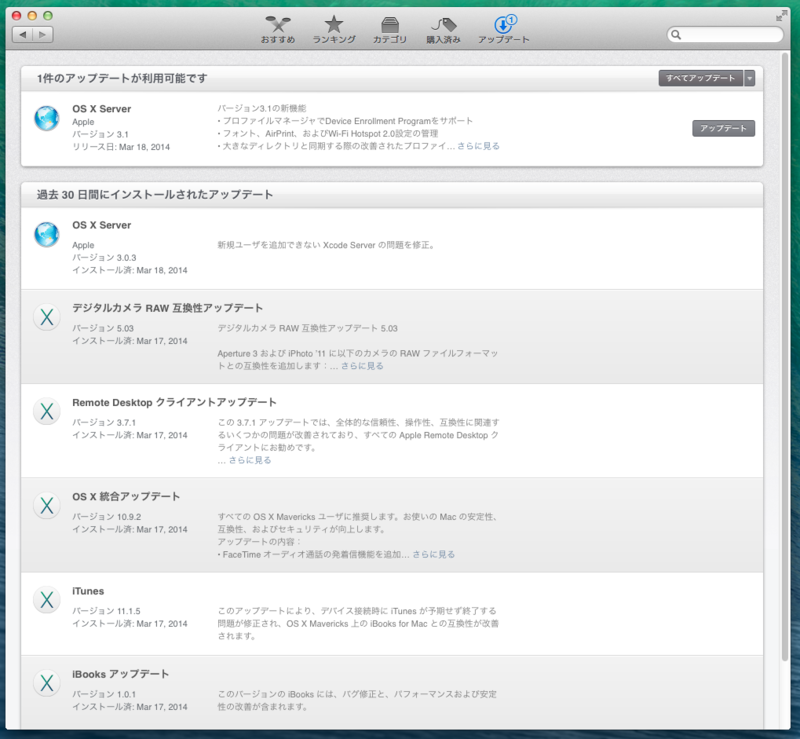Click OS X Server 3.0.3 globe icon
Viewport: 800px width, 739px height.
[46, 235]
